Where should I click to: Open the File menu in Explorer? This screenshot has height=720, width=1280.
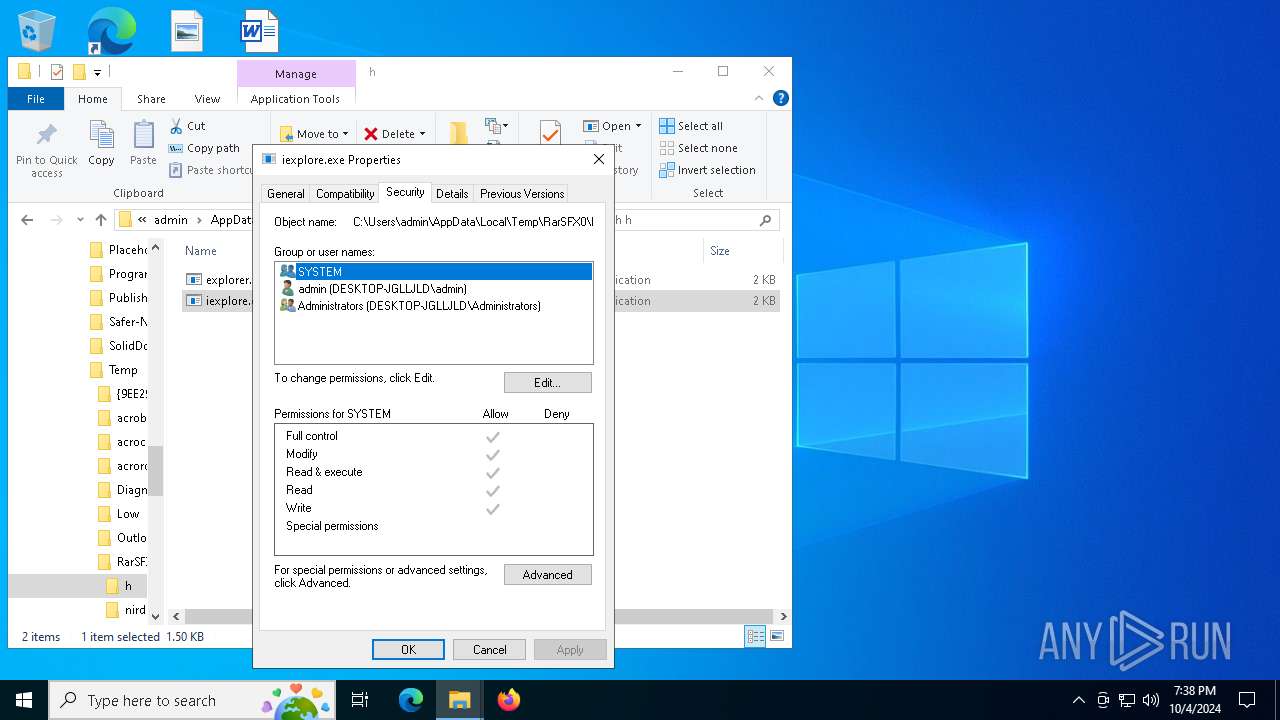(36, 99)
